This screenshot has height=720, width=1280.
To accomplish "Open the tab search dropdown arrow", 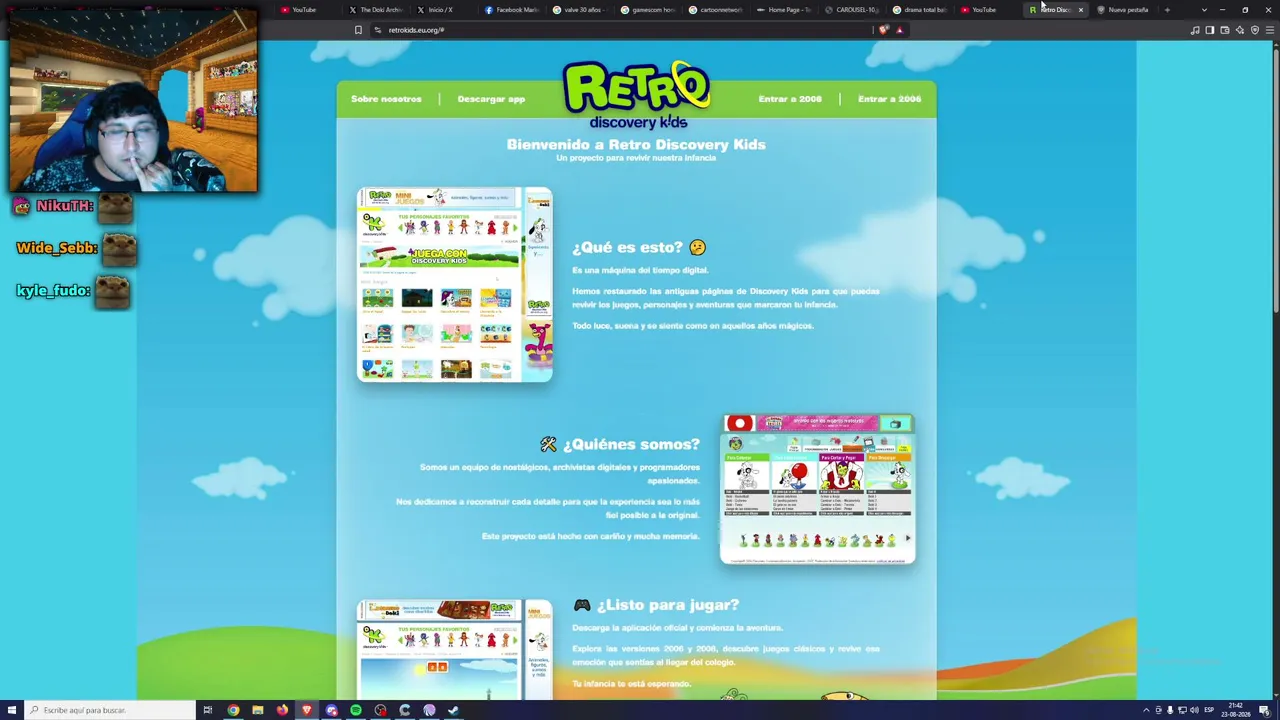I will [1204, 10].
